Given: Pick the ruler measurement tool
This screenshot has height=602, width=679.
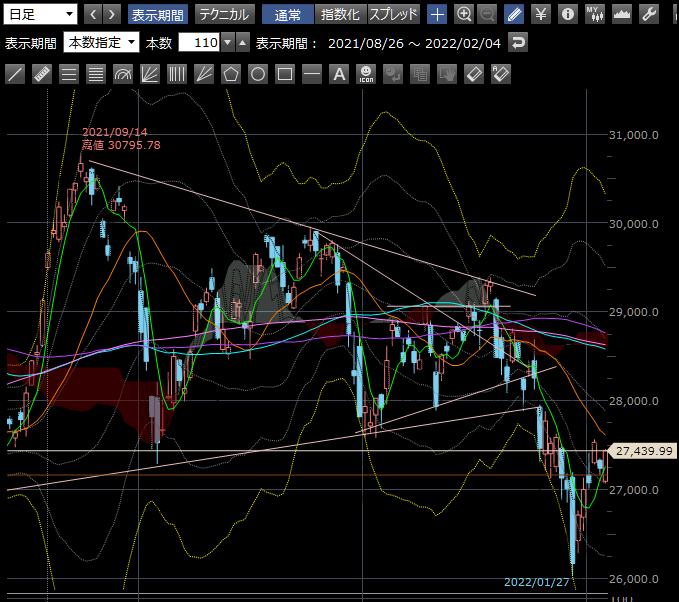Looking at the screenshot, I should coord(42,74).
